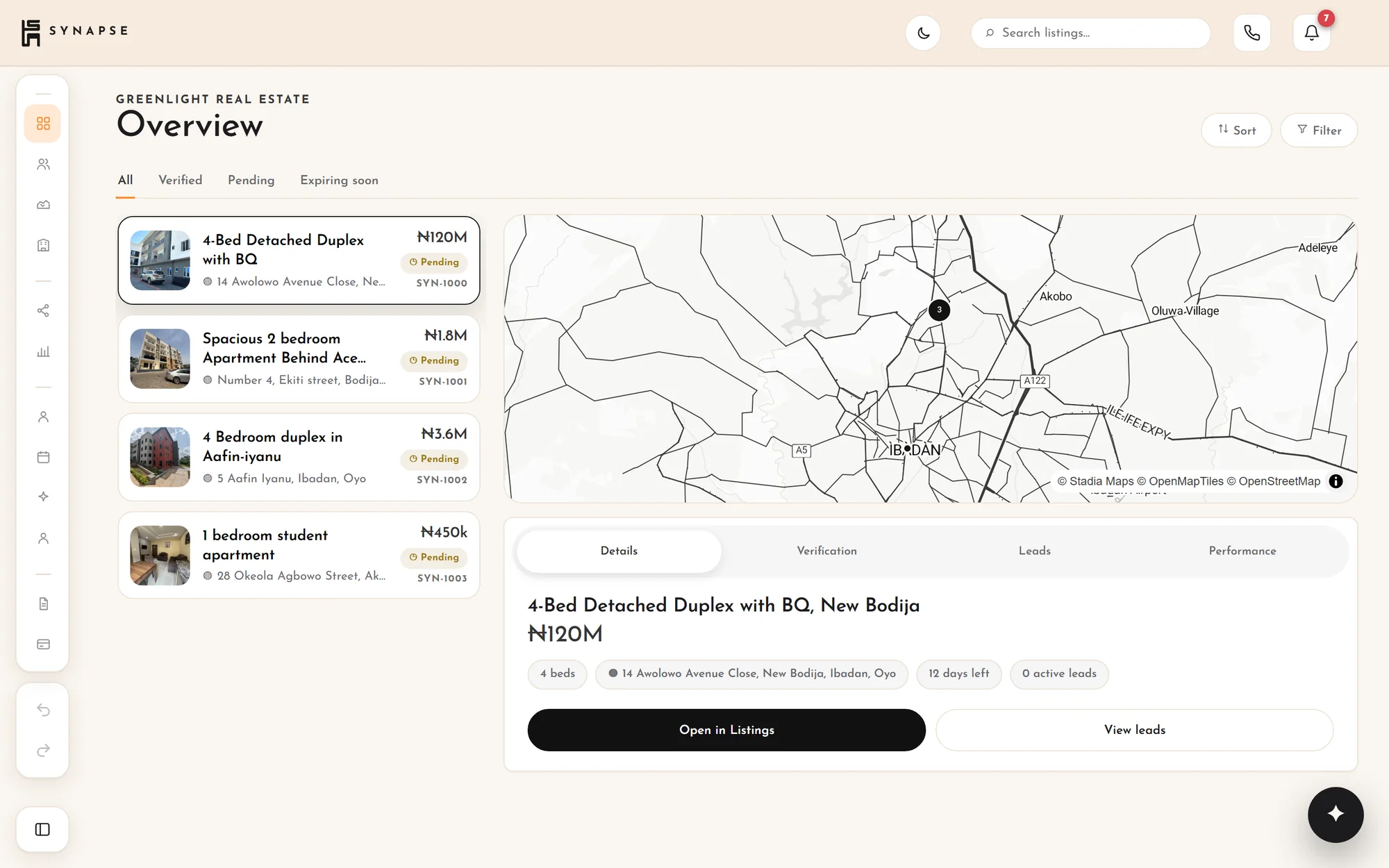
Task: Select the Details tab
Action: [619, 551]
